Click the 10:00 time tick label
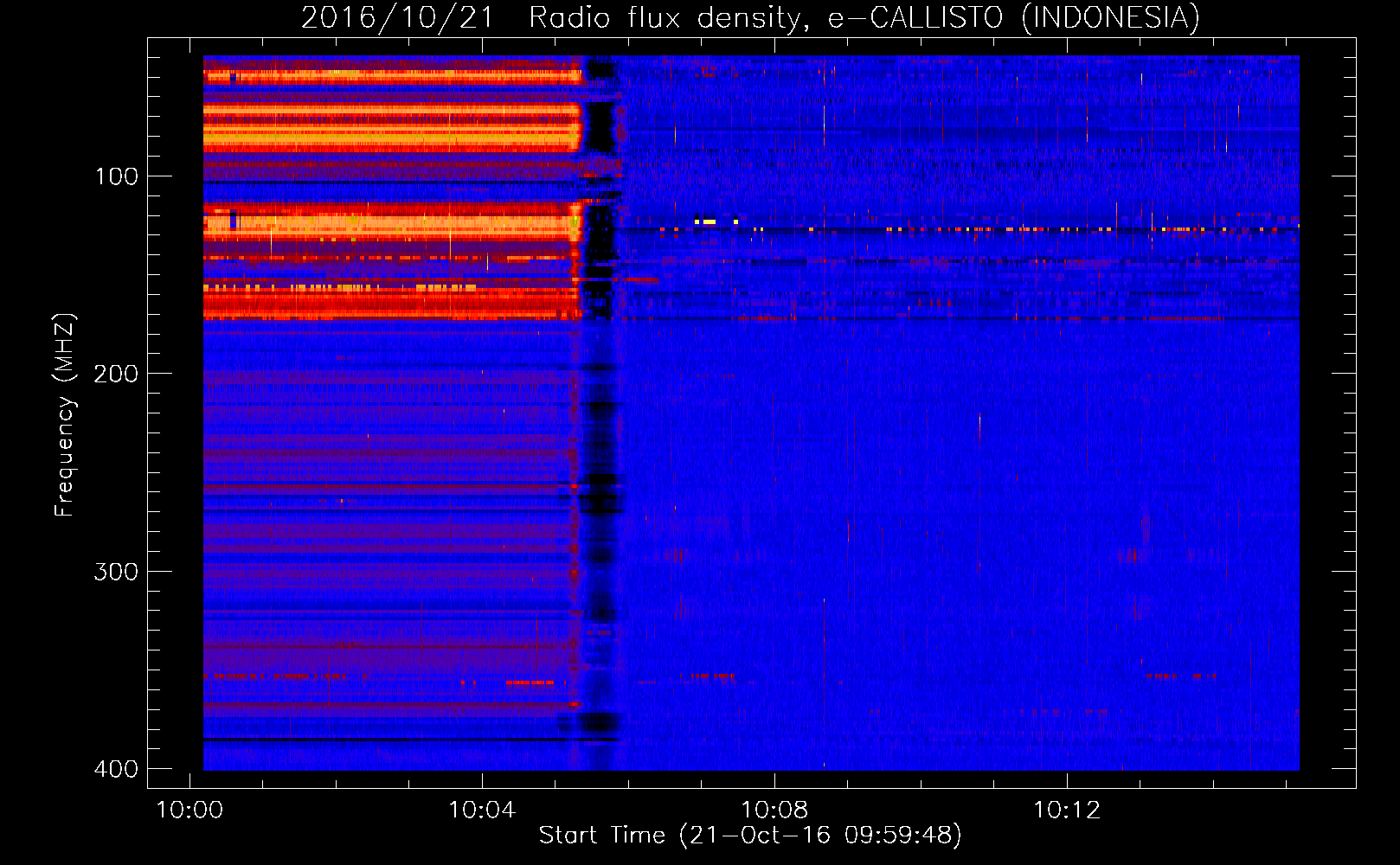The height and width of the screenshot is (865, 1400). pyautogui.click(x=189, y=811)
